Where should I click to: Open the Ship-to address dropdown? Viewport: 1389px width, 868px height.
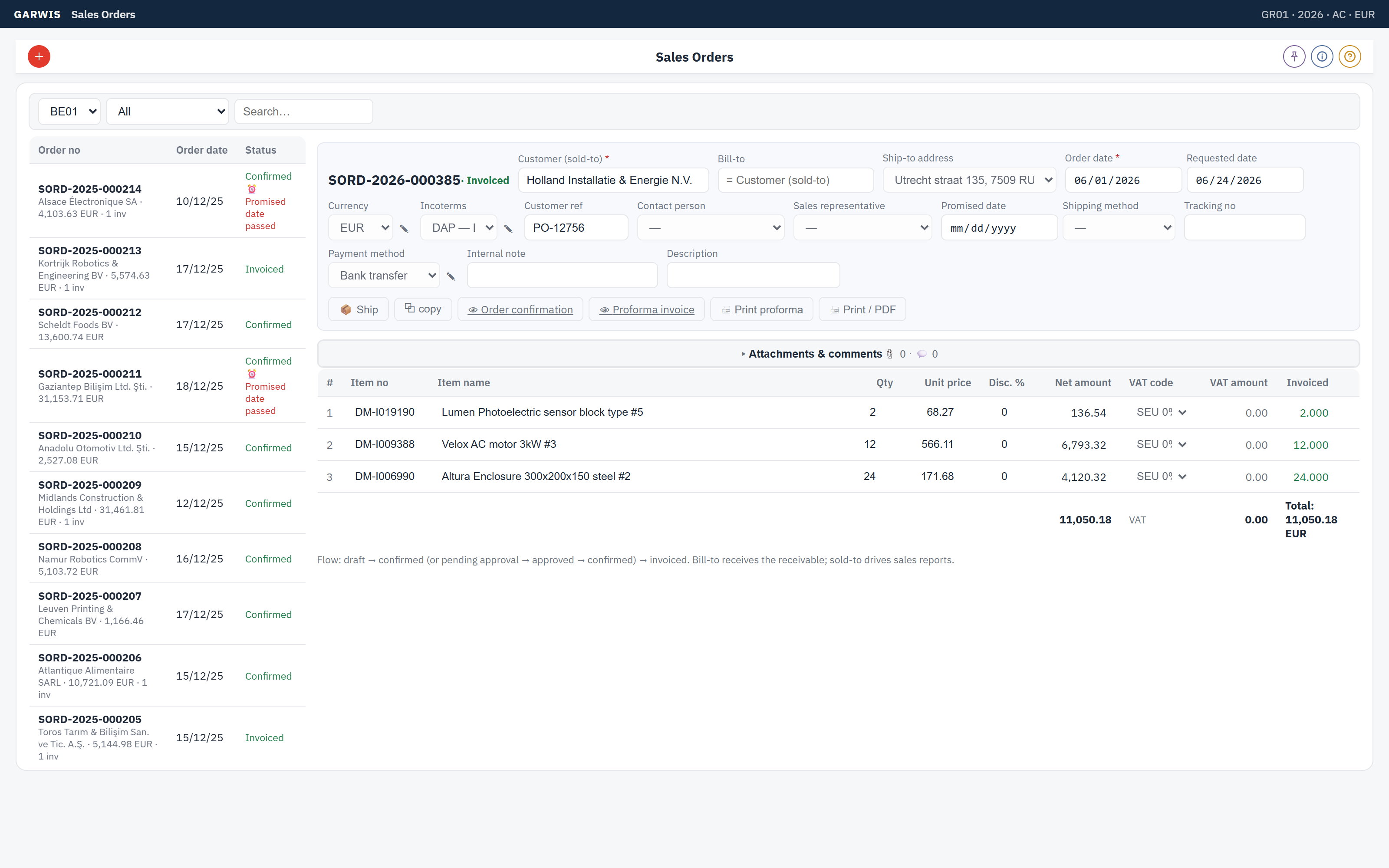pyautogui.click(x=969, y=180)
